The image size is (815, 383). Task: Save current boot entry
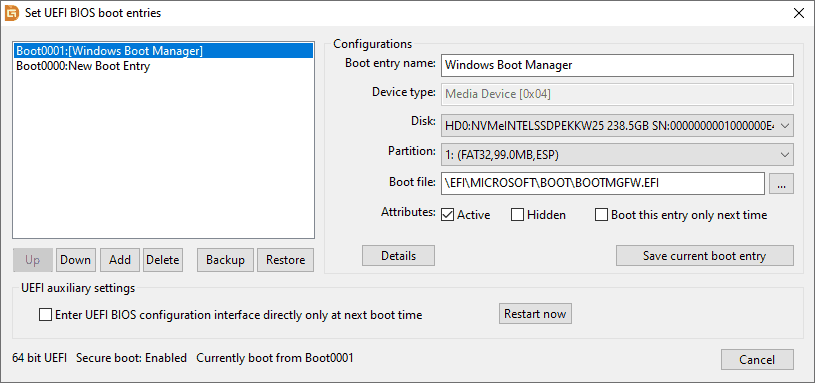click(704, 256)
